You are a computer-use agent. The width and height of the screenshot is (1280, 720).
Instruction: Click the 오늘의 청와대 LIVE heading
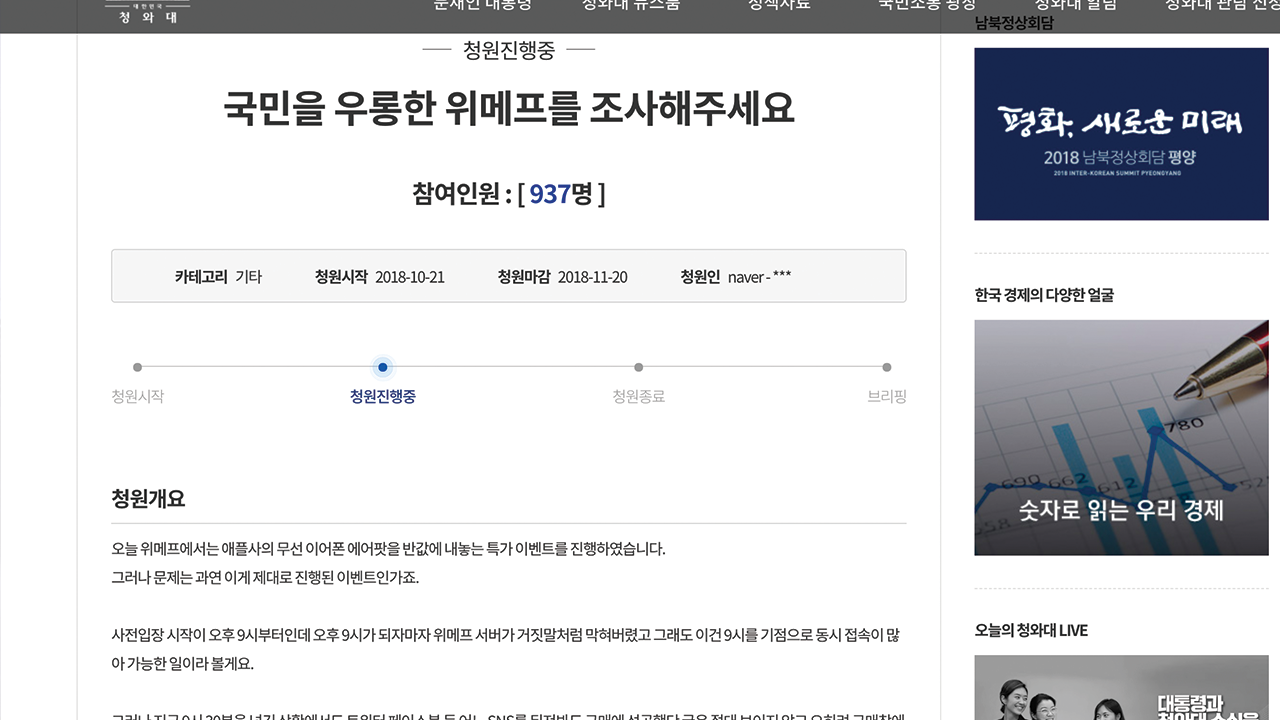pos(1031,630)
